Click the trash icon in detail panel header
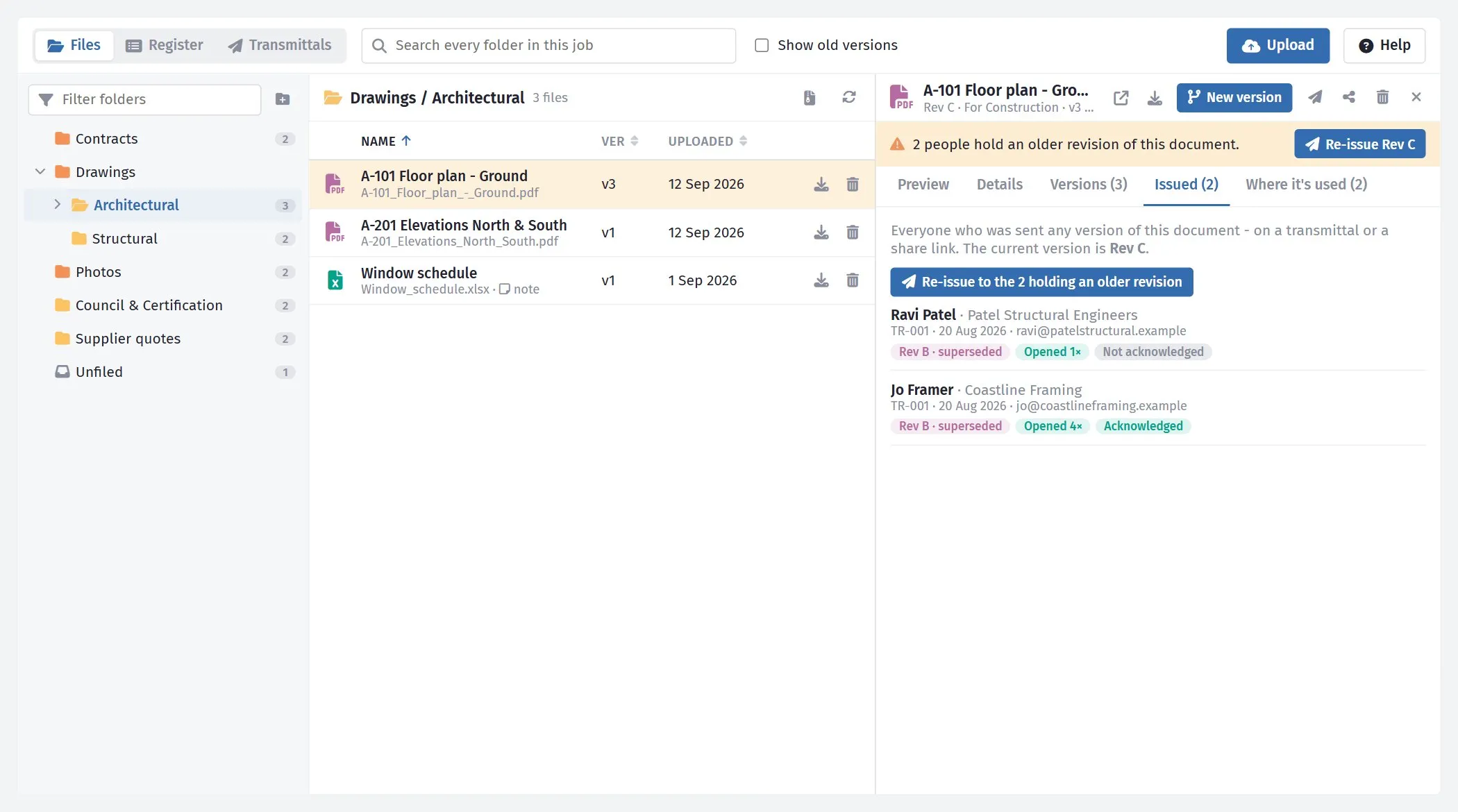Screen dimensions: 1458x812 point(1382,97)
